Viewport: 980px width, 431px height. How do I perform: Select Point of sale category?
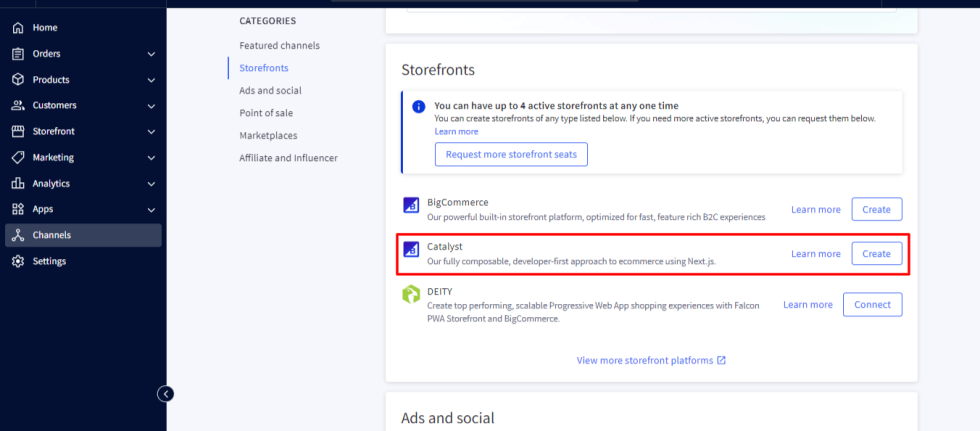(266, 113)
